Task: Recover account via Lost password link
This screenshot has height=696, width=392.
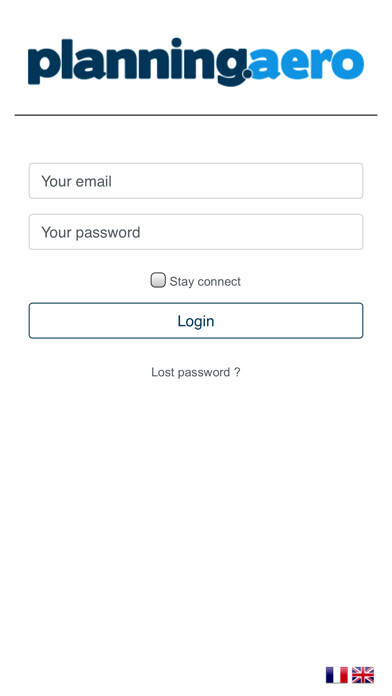Action: (196, 372)
